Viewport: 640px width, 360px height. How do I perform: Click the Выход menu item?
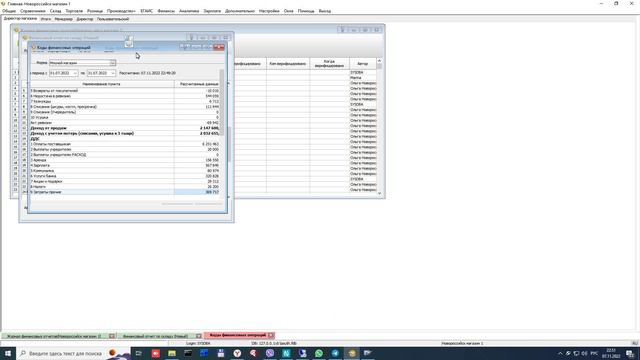click(325, 11)
